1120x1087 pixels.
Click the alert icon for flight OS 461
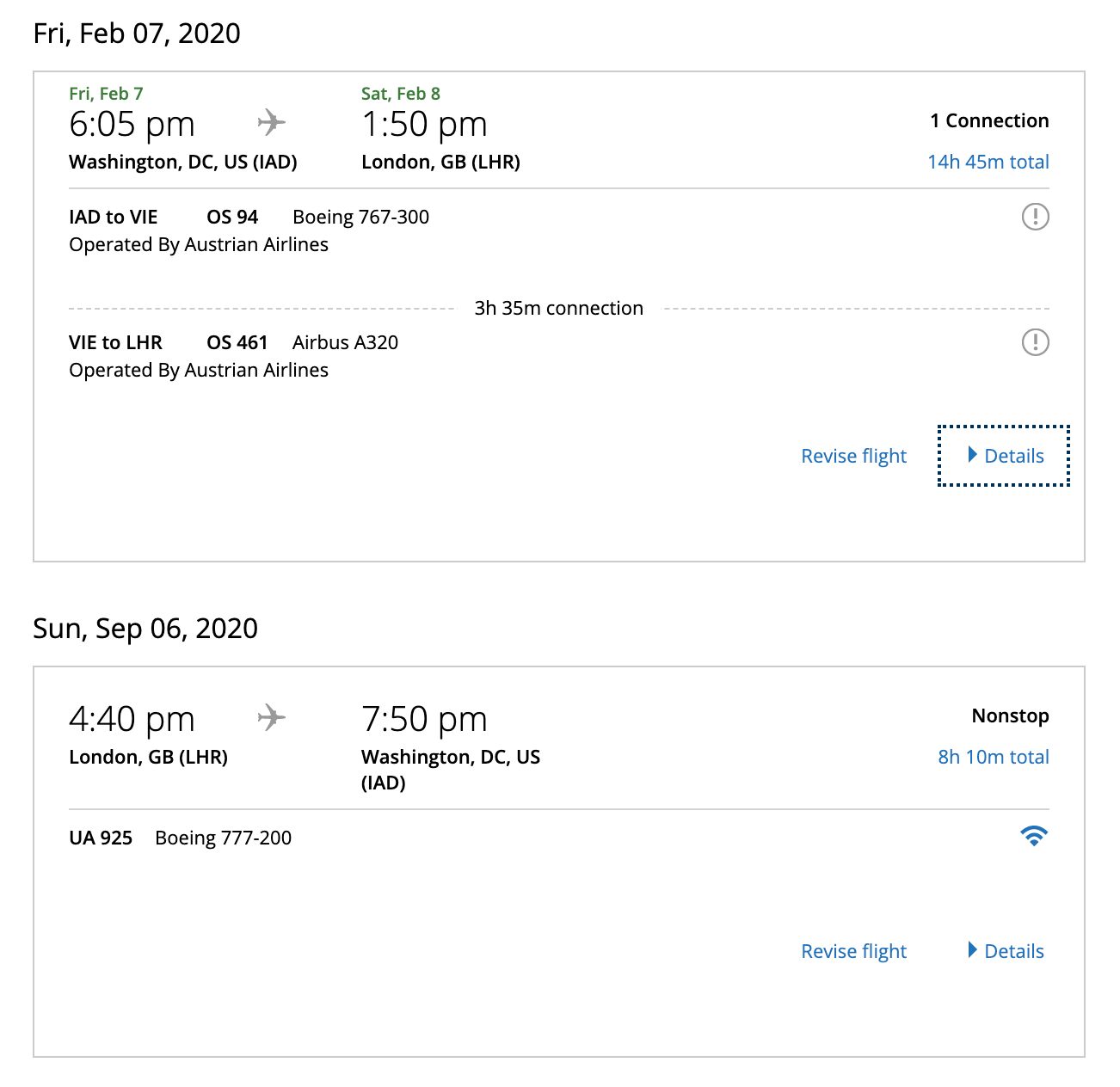[1035, 342]
